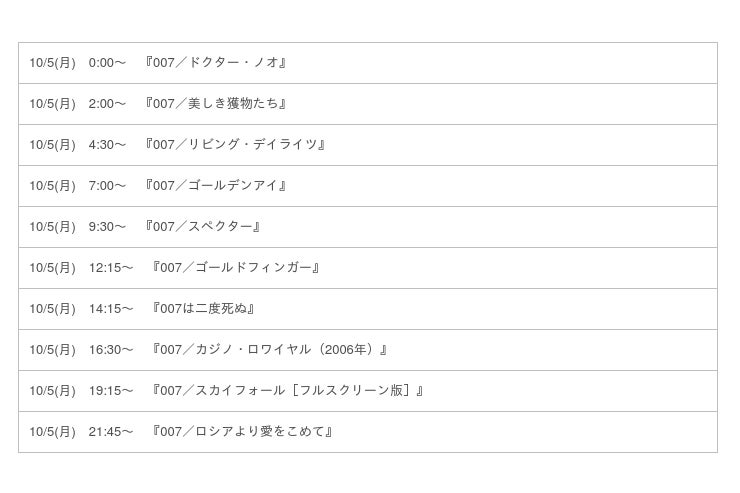Click the 14:15～ time slot
740x493 pixels.
click(111, 309)
